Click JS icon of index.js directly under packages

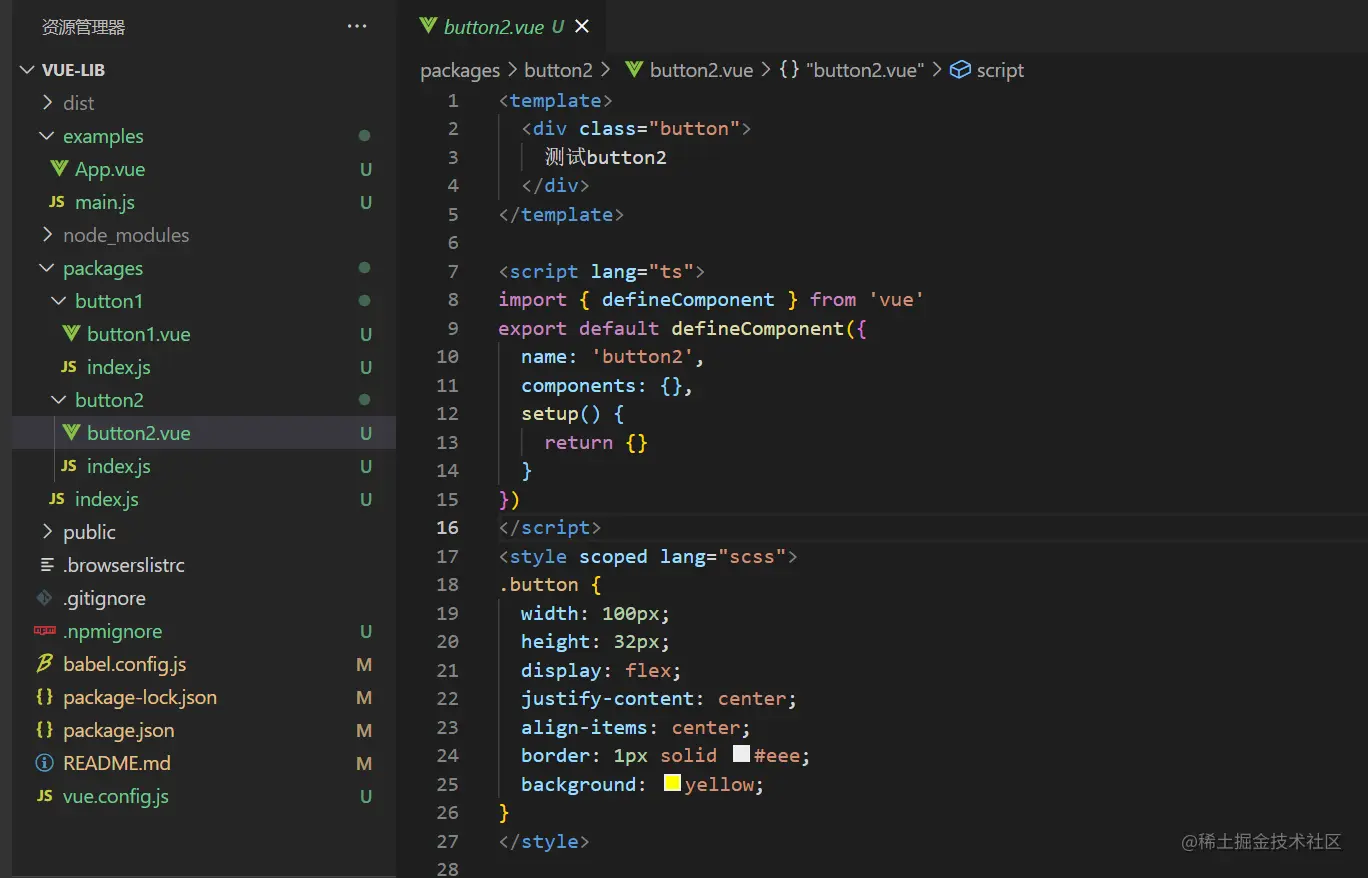click(x=57, y=499)
